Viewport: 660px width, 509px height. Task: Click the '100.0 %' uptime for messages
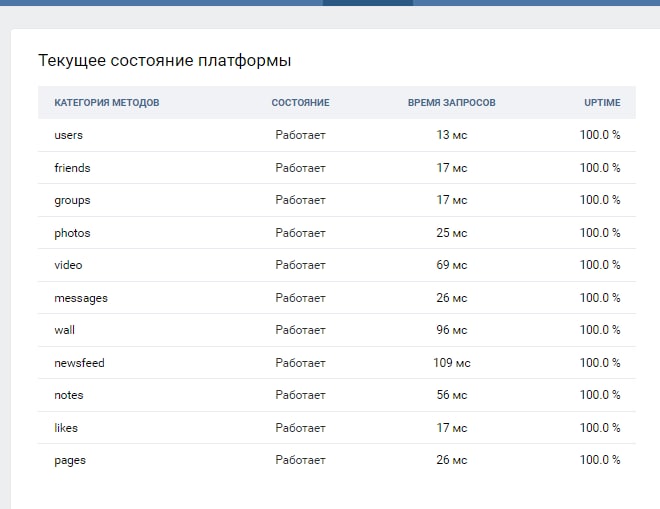pyautogui.click(x=600, y=298)
